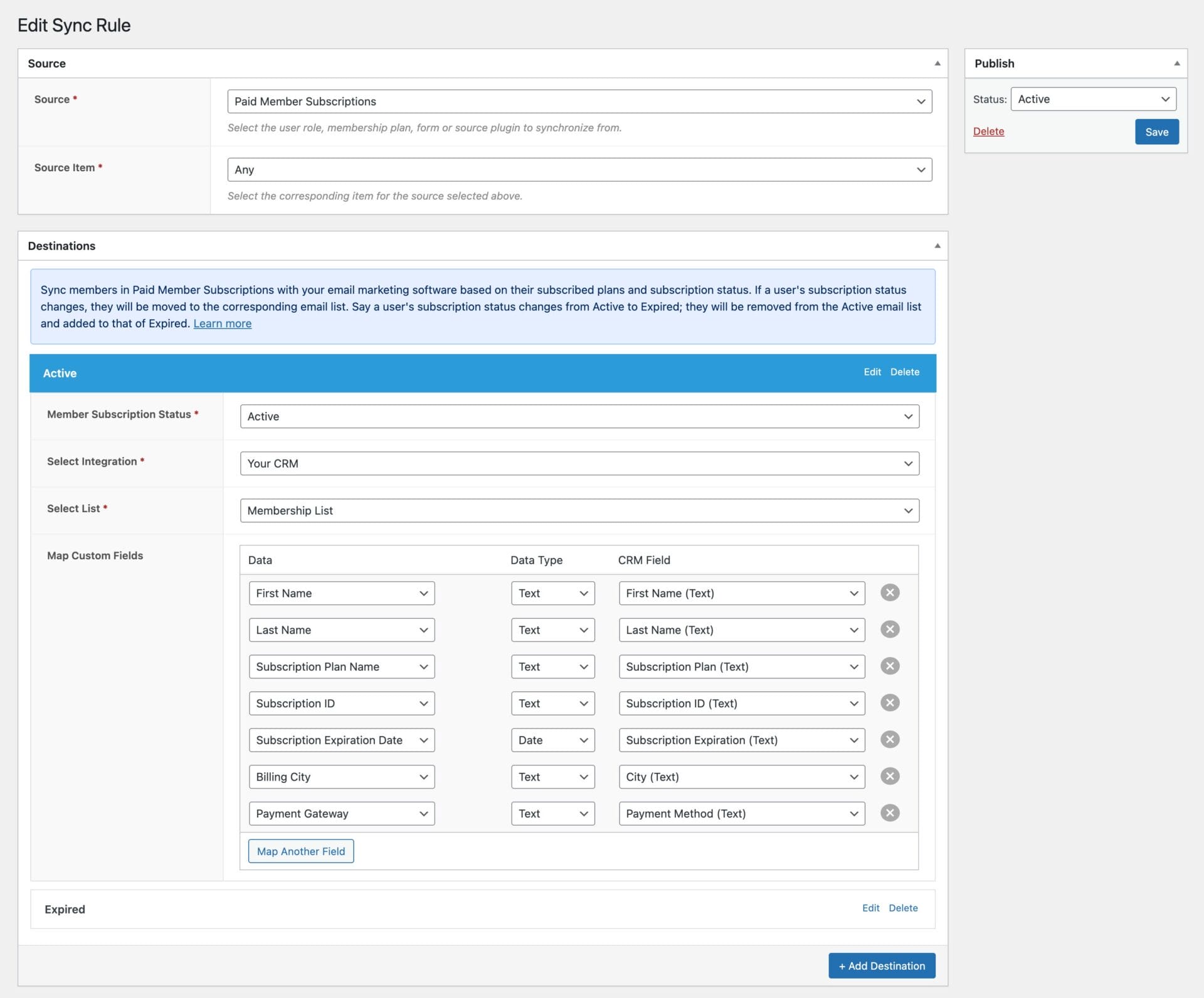The width and height of the screenshot is (1204, 998).
Task: Open the Subscription Expiration (Text) CRM field dropdown
Action: (x=742, y=740)
